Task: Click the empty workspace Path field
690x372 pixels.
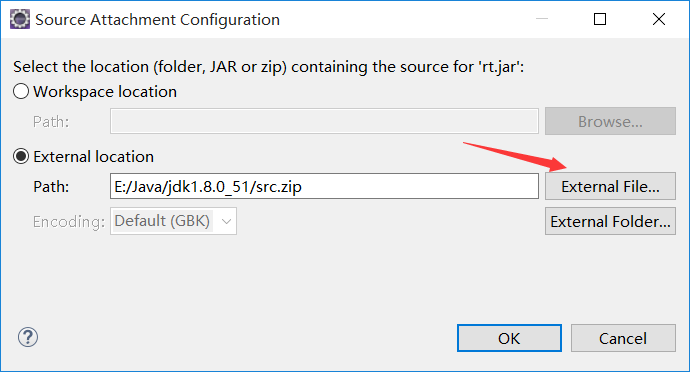Action: tap(324, 121)
